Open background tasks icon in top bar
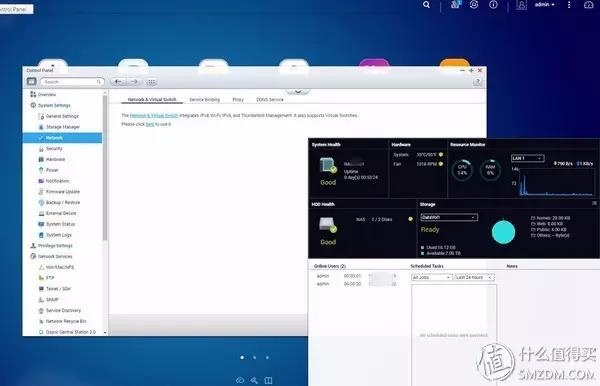The height and width of the screenshot is (386, 600). point(455,5)
